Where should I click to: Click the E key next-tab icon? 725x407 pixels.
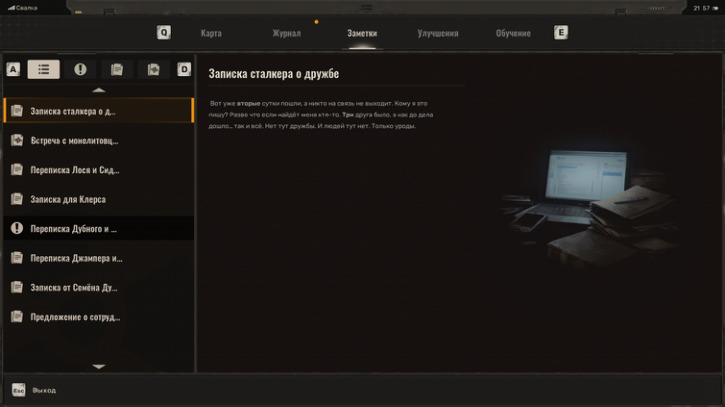coord(561,32)
